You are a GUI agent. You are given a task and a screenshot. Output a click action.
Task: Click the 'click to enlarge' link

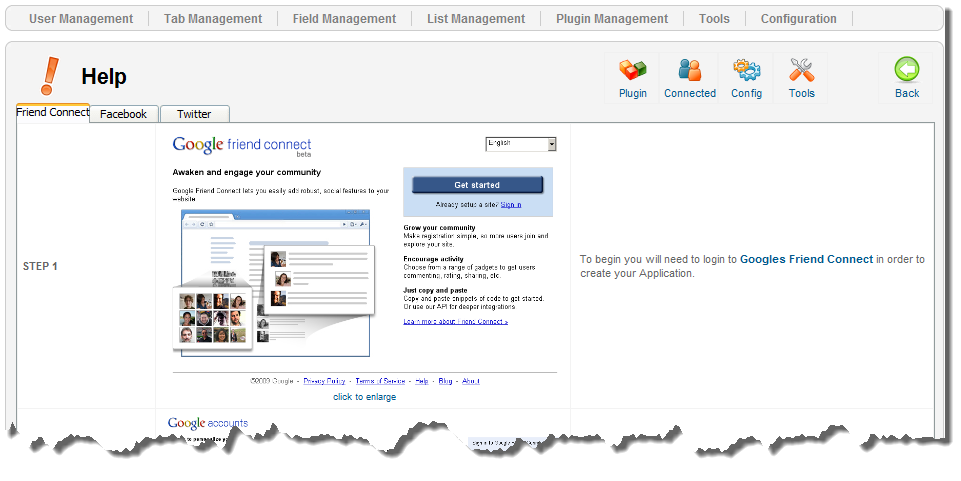coord(365,397)
